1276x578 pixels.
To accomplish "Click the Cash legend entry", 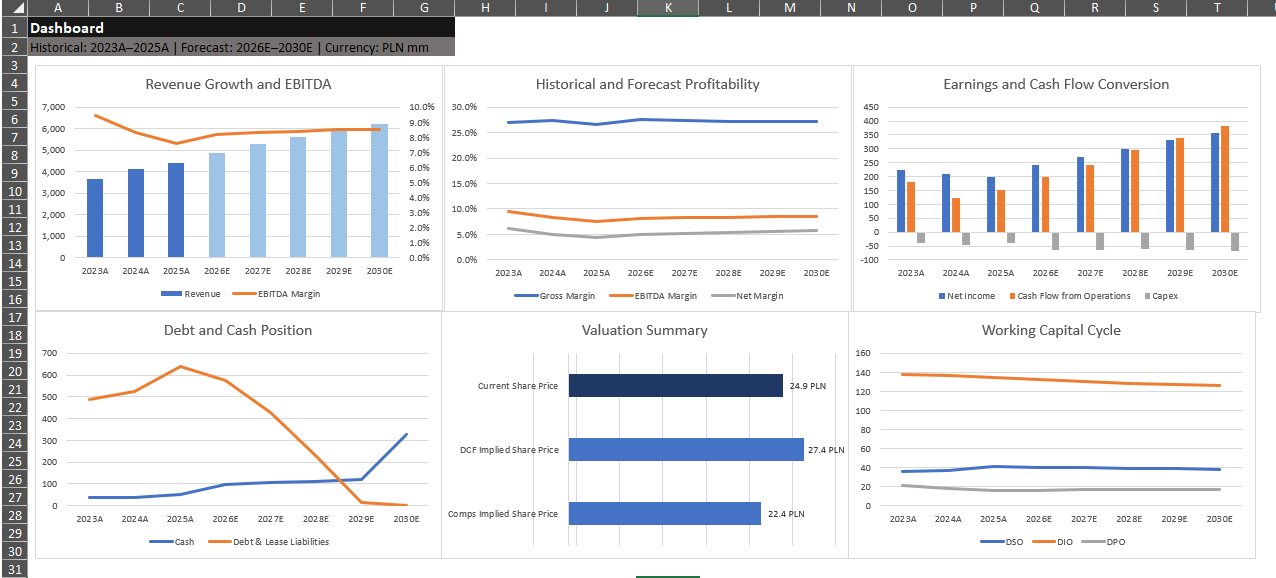I will pos(172,542).
